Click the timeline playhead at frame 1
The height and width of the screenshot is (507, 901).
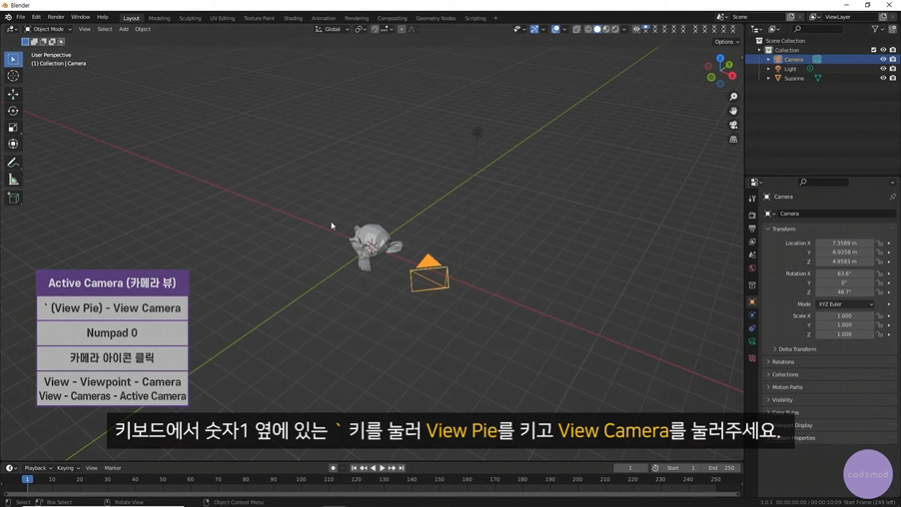coord(26,479)
